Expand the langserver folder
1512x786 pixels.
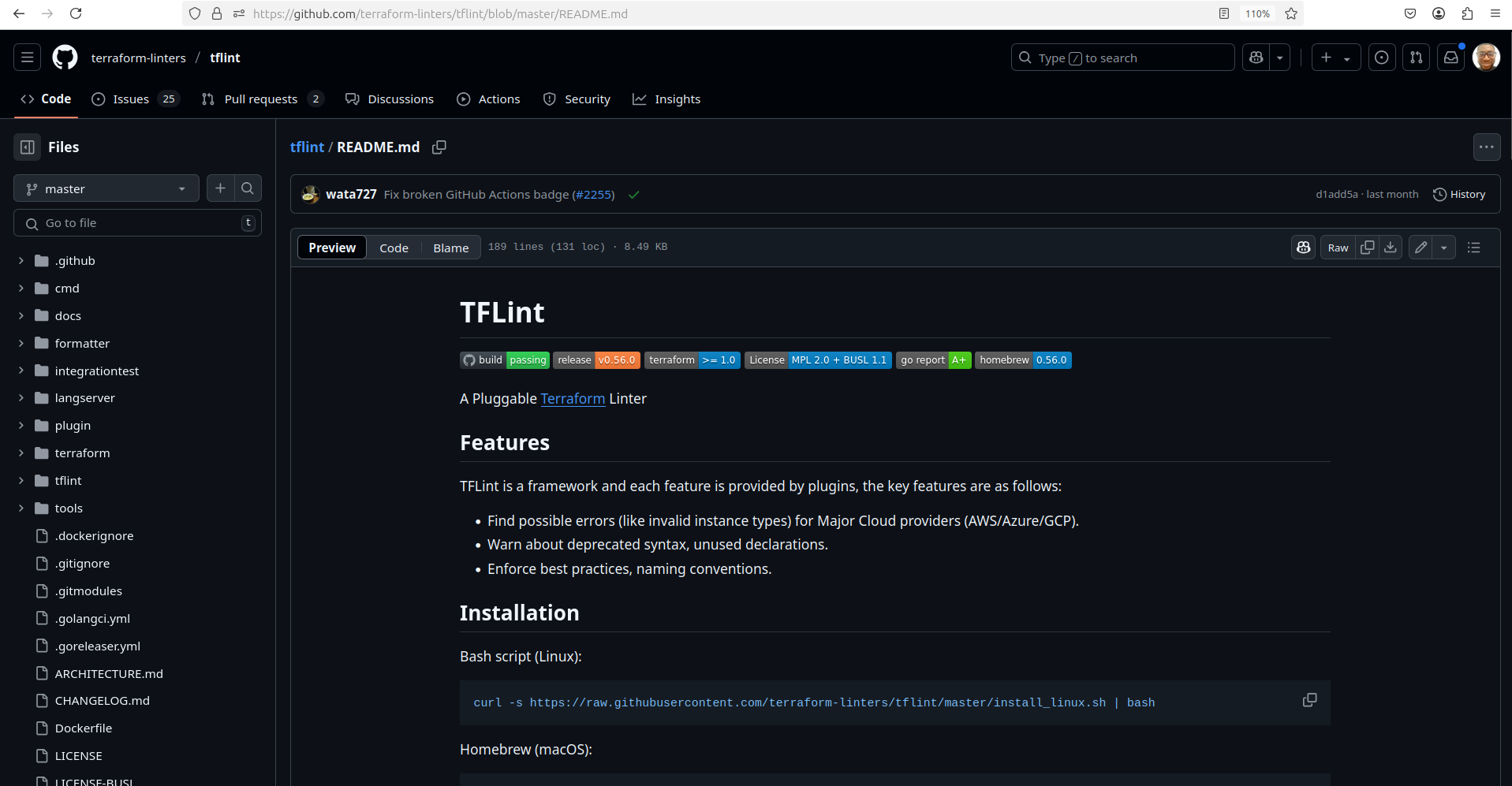pos(21,397)
